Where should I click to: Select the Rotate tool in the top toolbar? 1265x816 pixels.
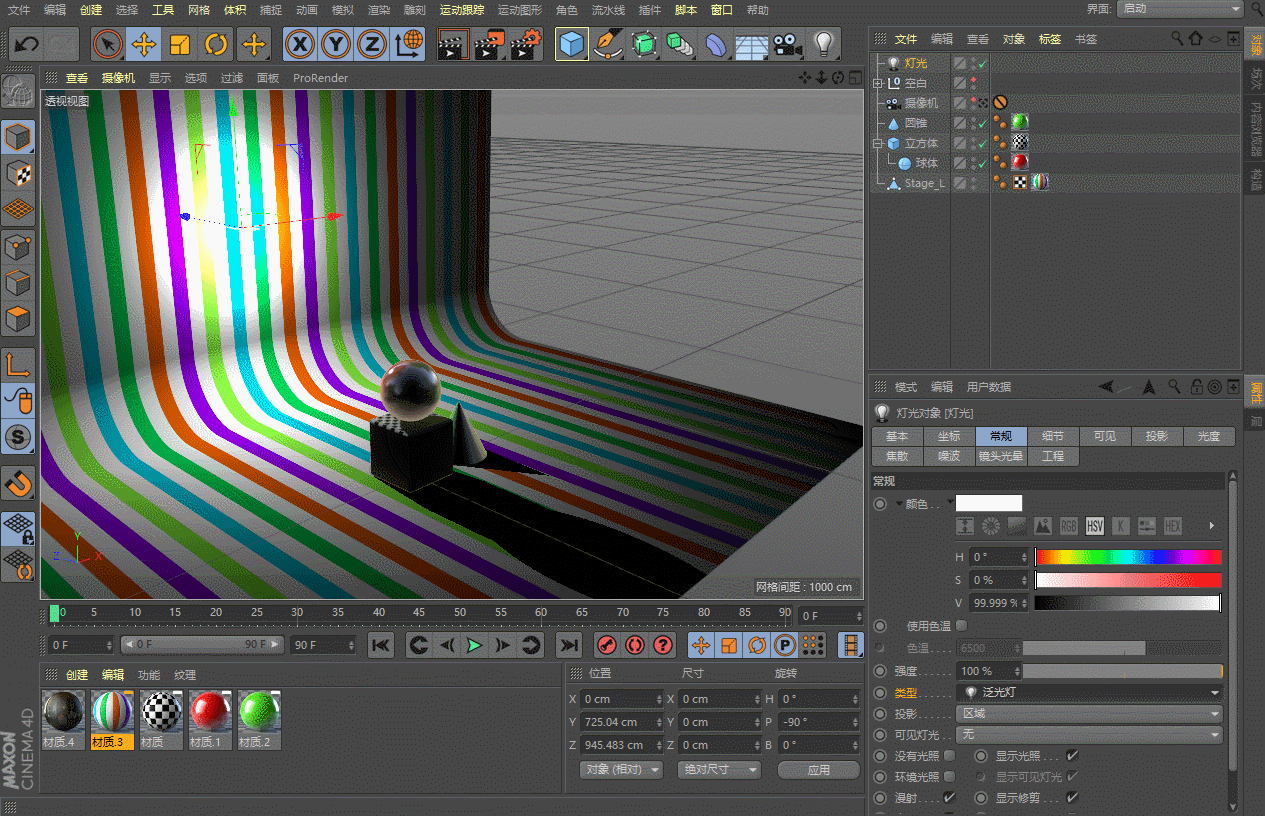click(216, 45)
